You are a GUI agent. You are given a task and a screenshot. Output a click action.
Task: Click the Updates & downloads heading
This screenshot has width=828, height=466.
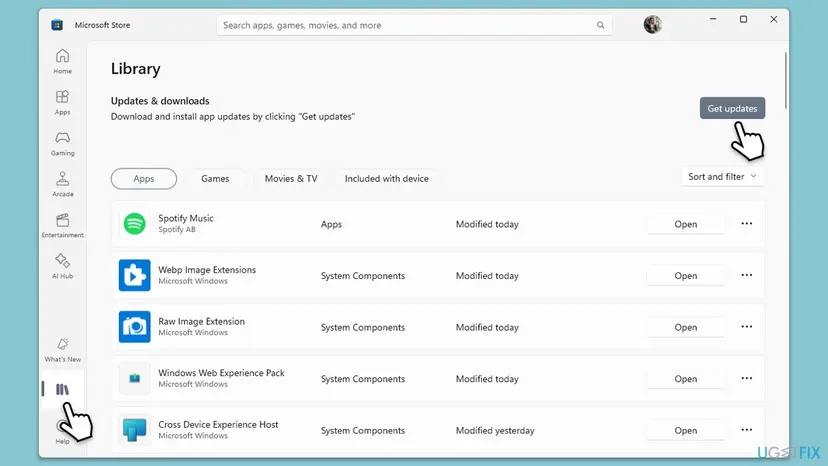tap(160, 101)
